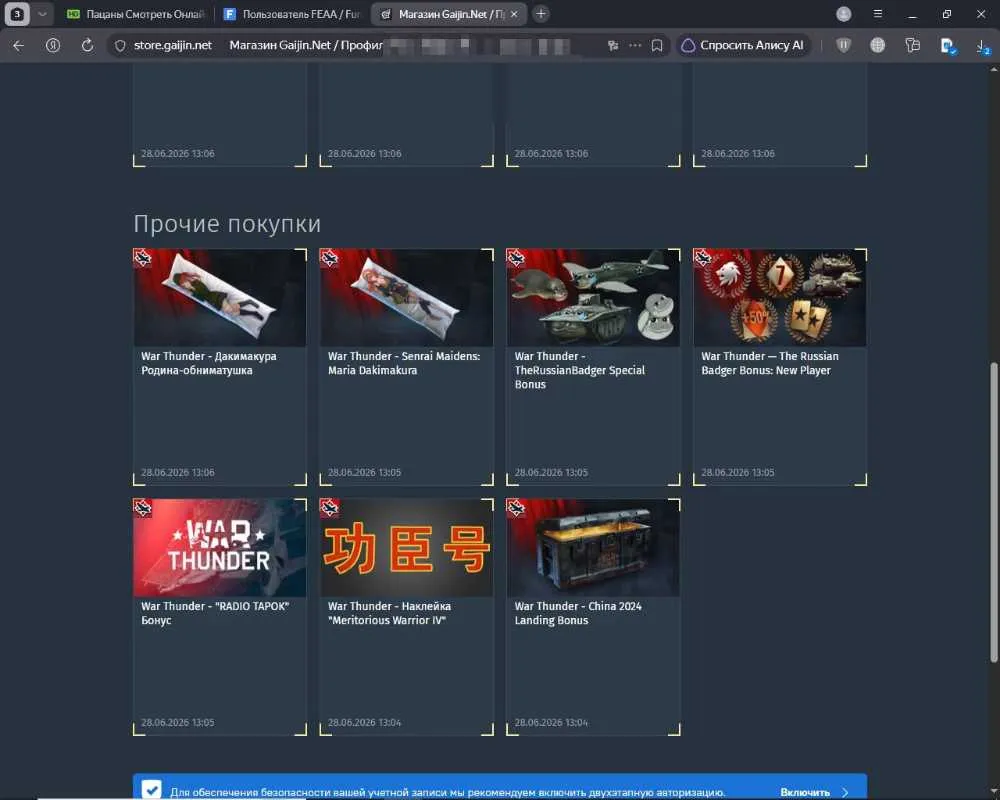Click the shield protection icon in toolbar
The image size is (1000, 800).
tap(844, 45)
